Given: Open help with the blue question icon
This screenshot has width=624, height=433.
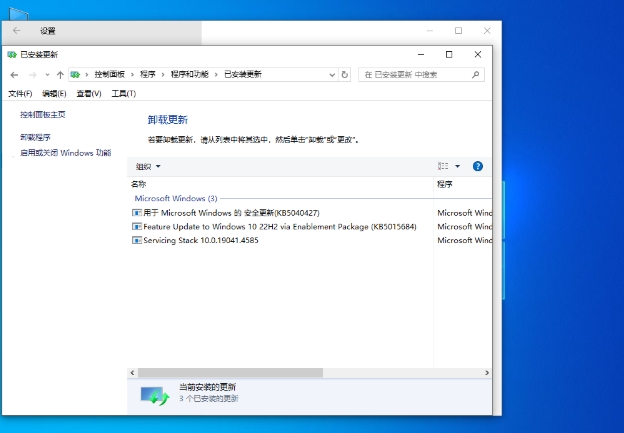Looking at the screenshot, I should pyautogui.click(x=478, y=166).
